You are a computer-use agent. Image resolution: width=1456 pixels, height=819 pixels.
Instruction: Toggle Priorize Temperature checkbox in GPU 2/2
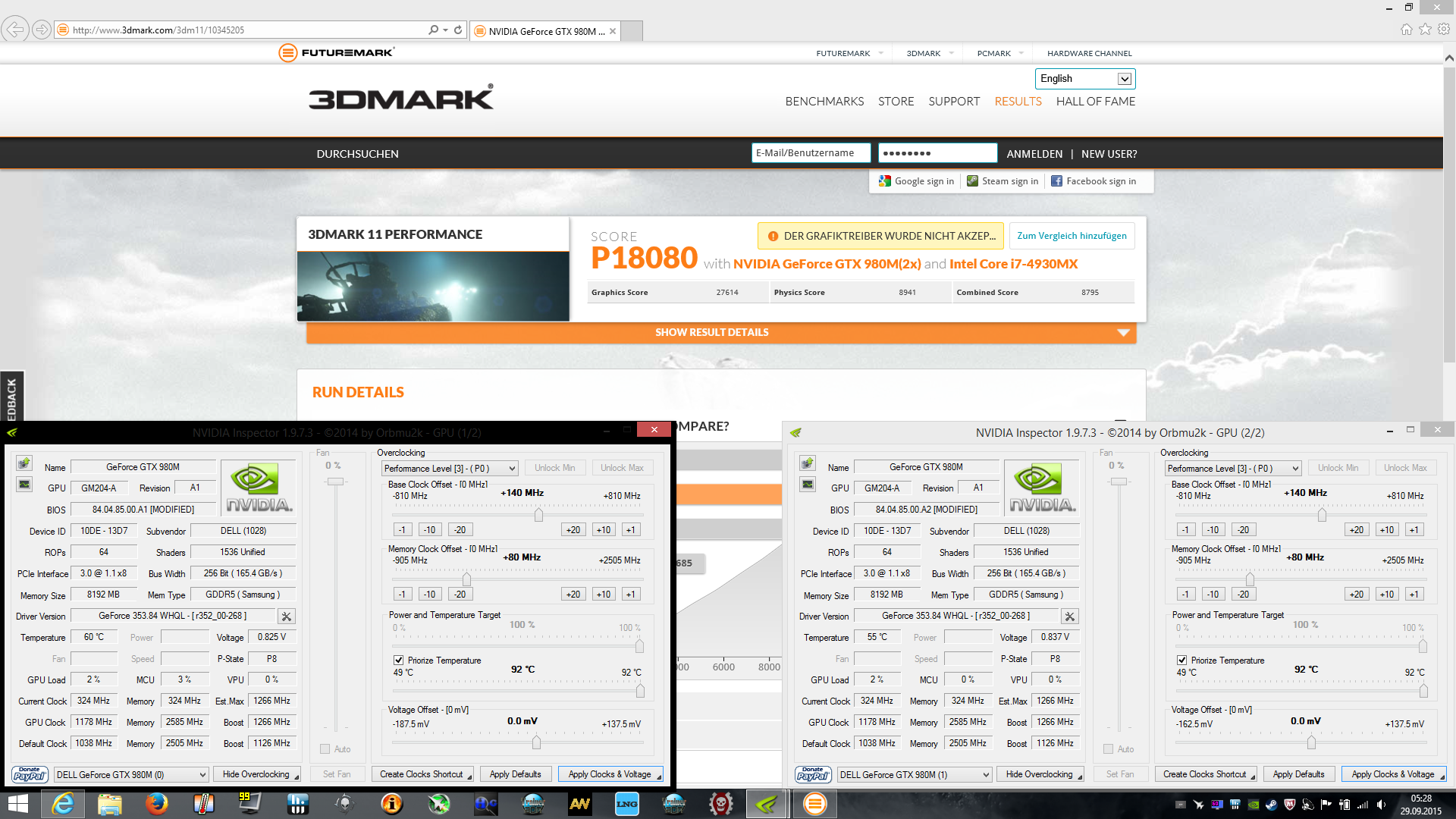click(x=1181, y=661)
